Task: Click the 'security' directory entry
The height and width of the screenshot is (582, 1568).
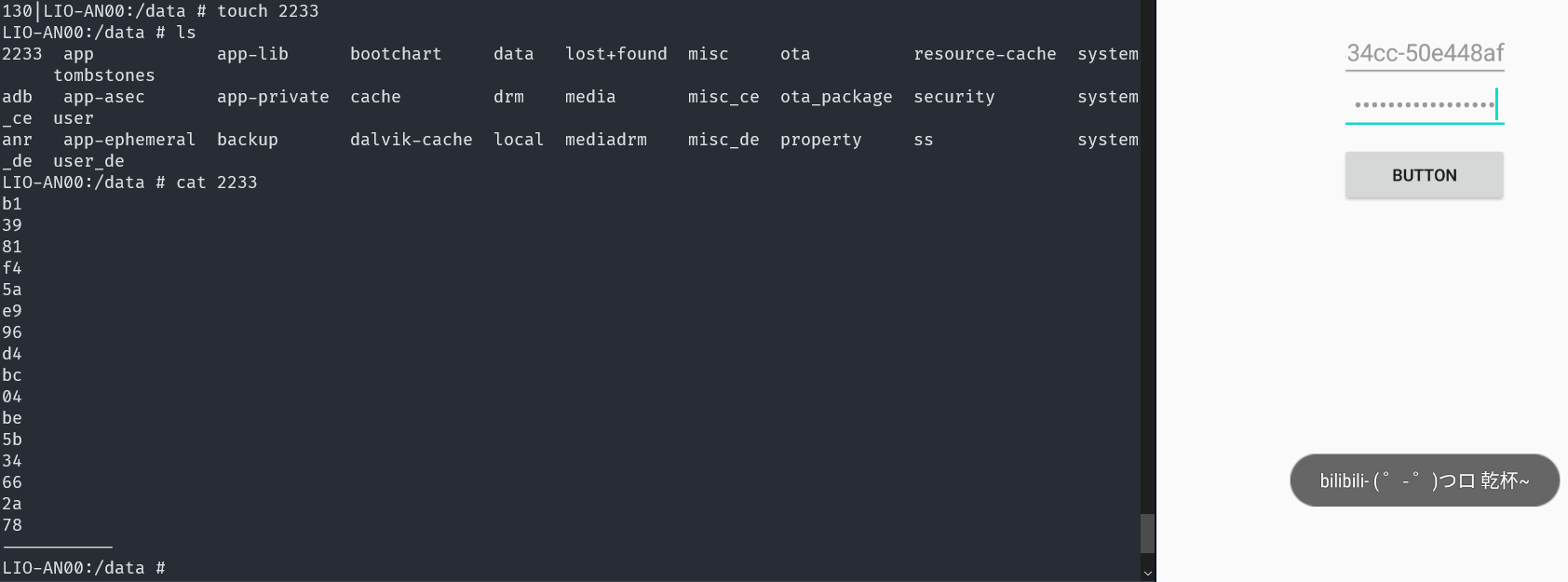Action: [x=953, y=97]
